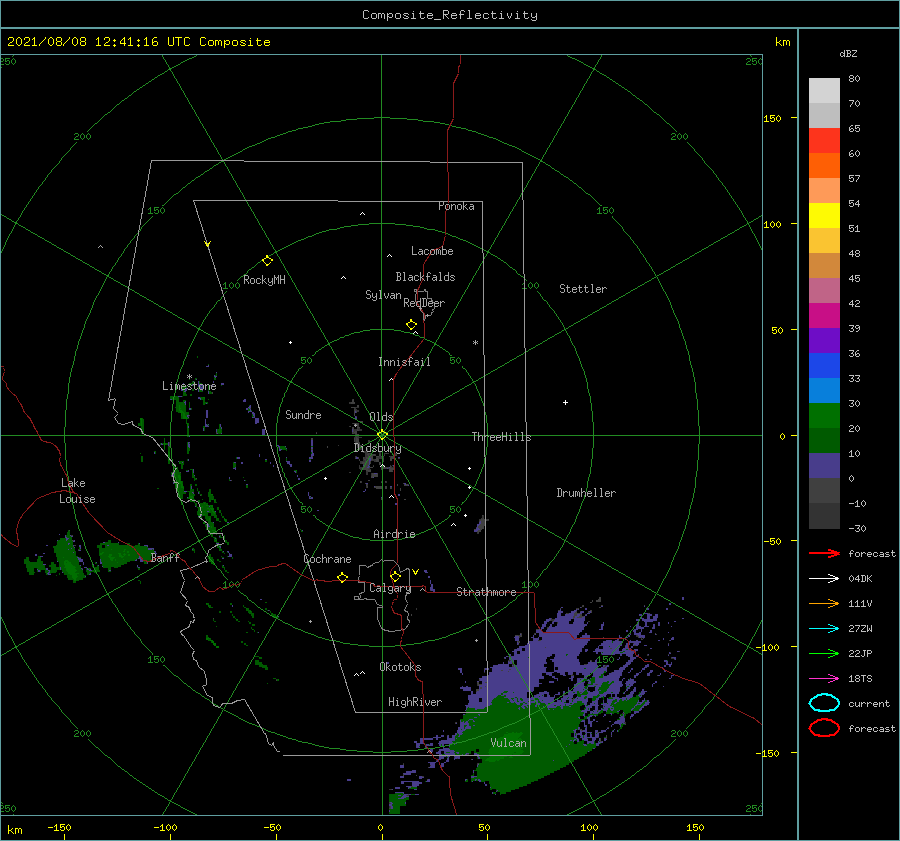This screenshot has width=900, height=841.
Task: Click the Limestone label
Action: 189,386
